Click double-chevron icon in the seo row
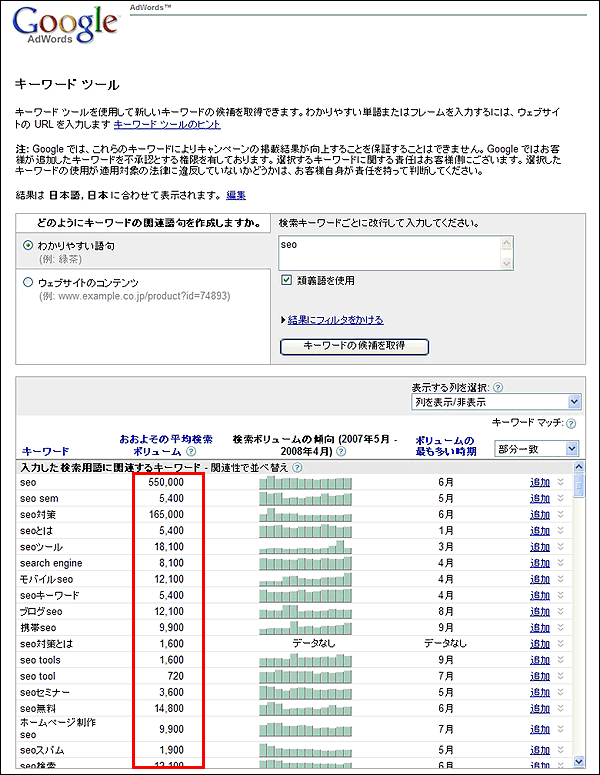This screenshot has height=775, width=600. pyautogui.click(x=561, y=483)
